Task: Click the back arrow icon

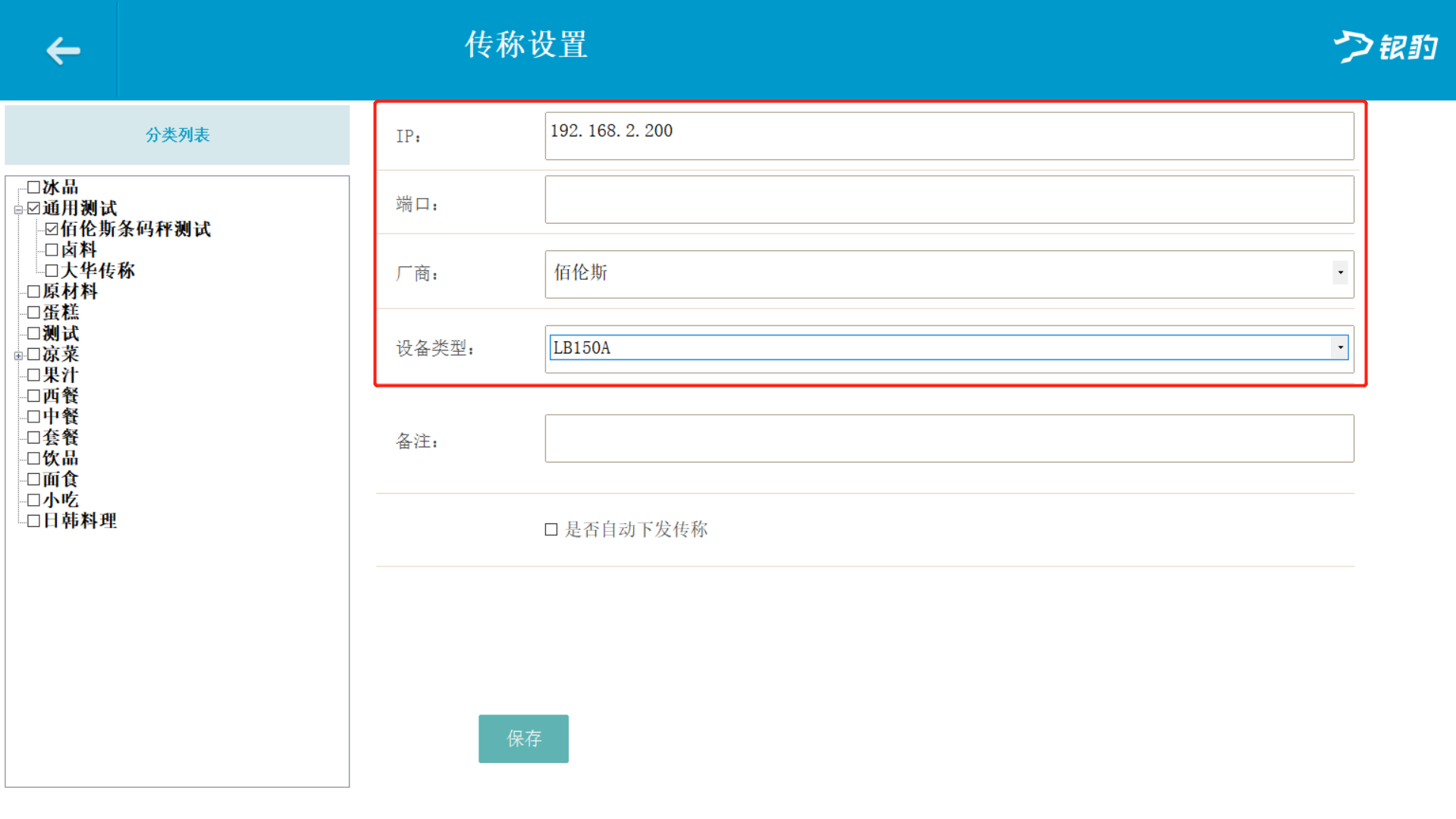Action: (x=63, y=51)
